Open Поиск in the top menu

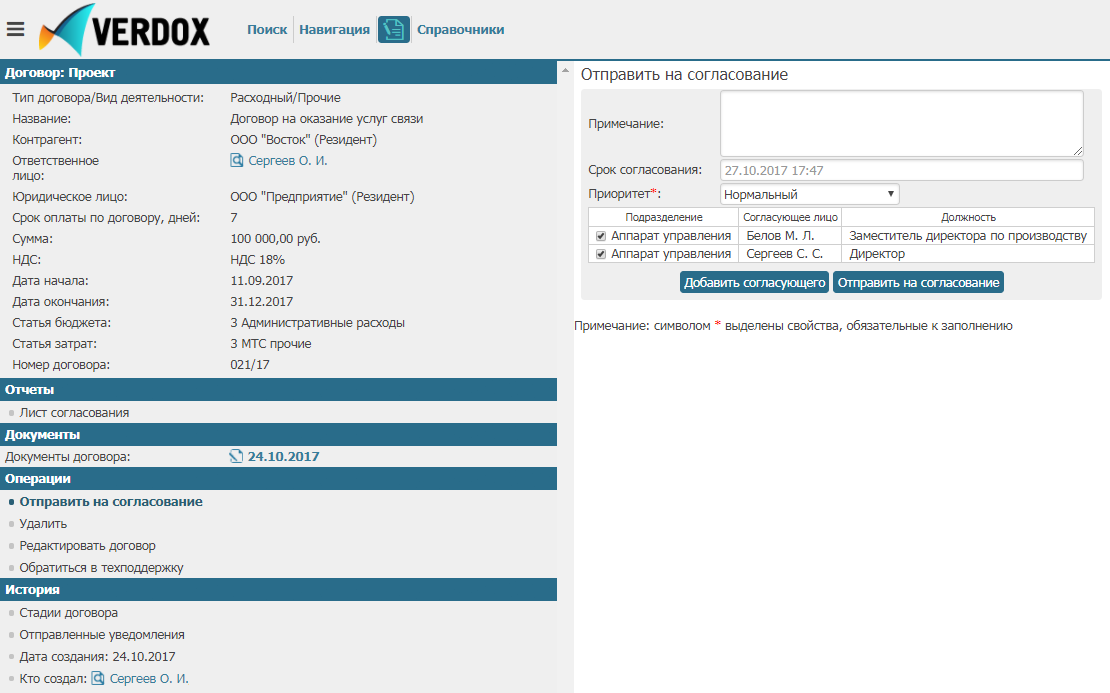pos(267,30)
